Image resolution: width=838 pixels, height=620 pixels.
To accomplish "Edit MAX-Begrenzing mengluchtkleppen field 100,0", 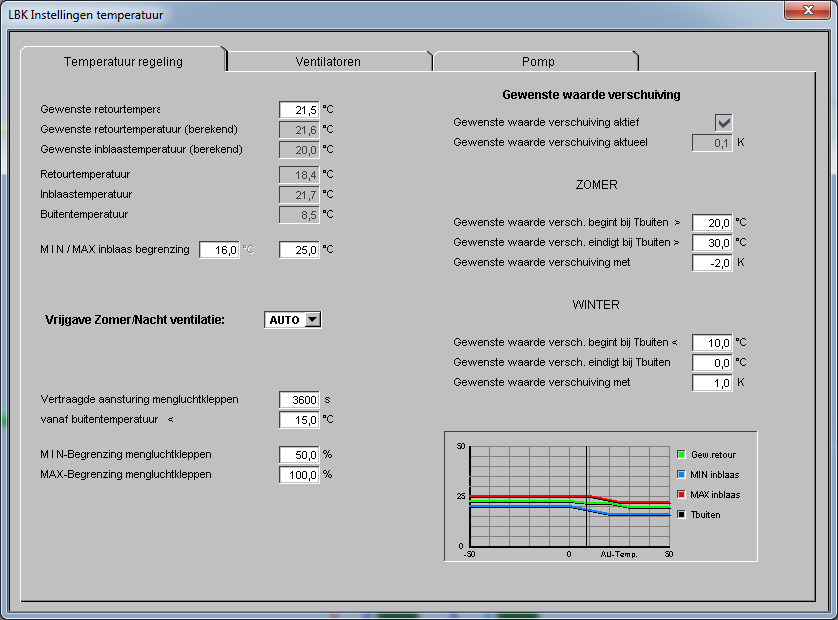I will click(299, 475).
